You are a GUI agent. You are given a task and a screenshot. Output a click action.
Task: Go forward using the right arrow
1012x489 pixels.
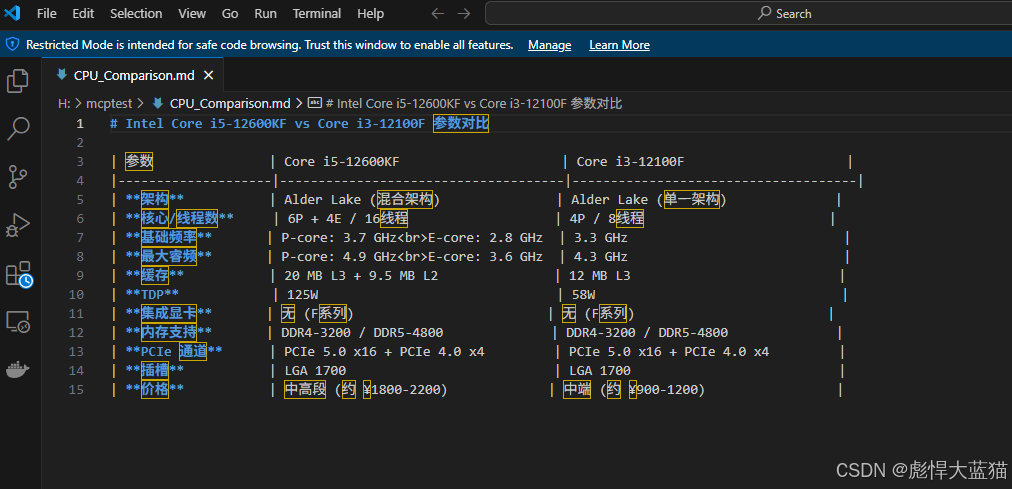tap(463, 14)
